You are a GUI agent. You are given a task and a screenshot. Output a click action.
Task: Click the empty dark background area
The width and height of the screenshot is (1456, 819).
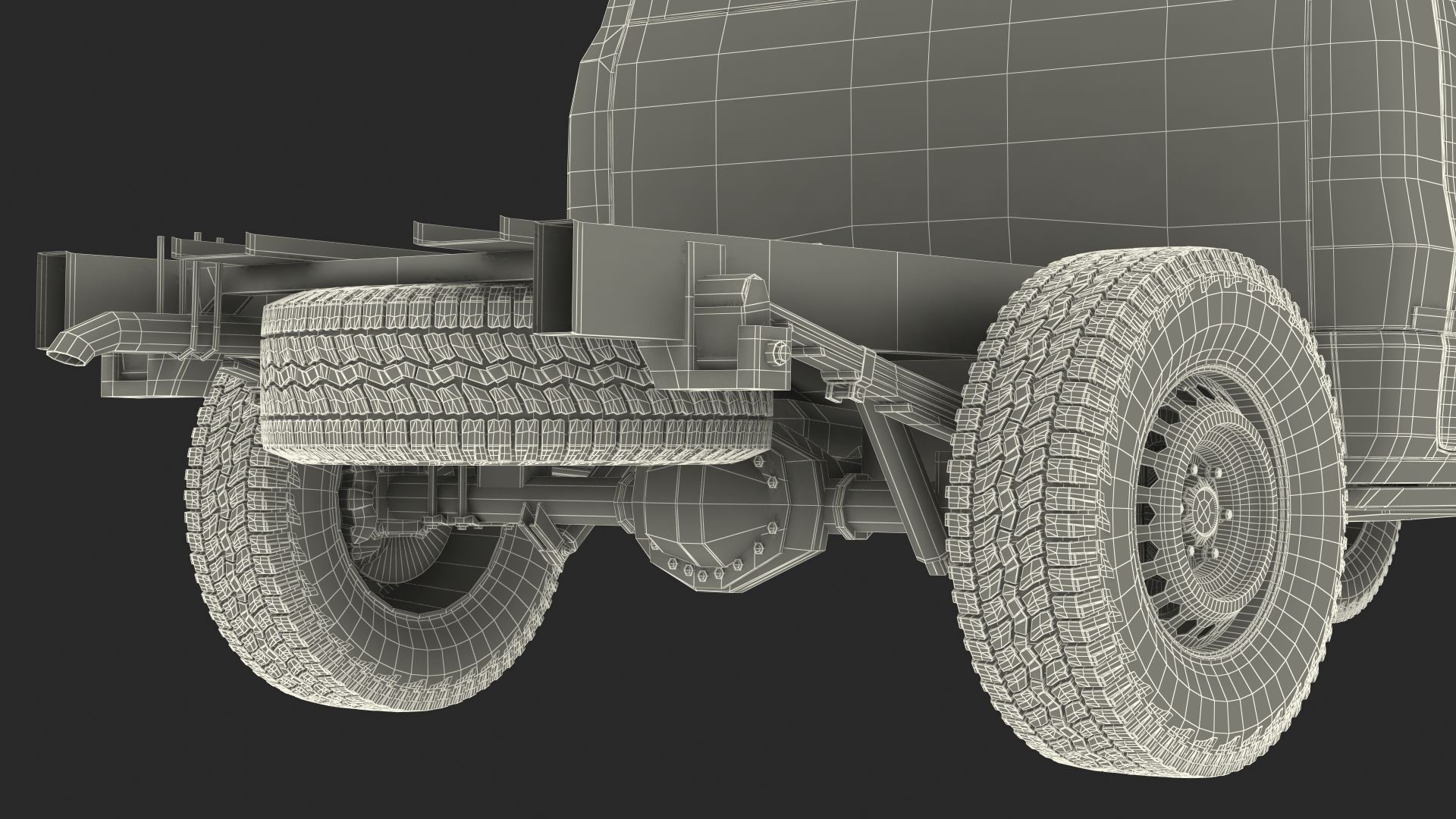[x=227, y=114]
